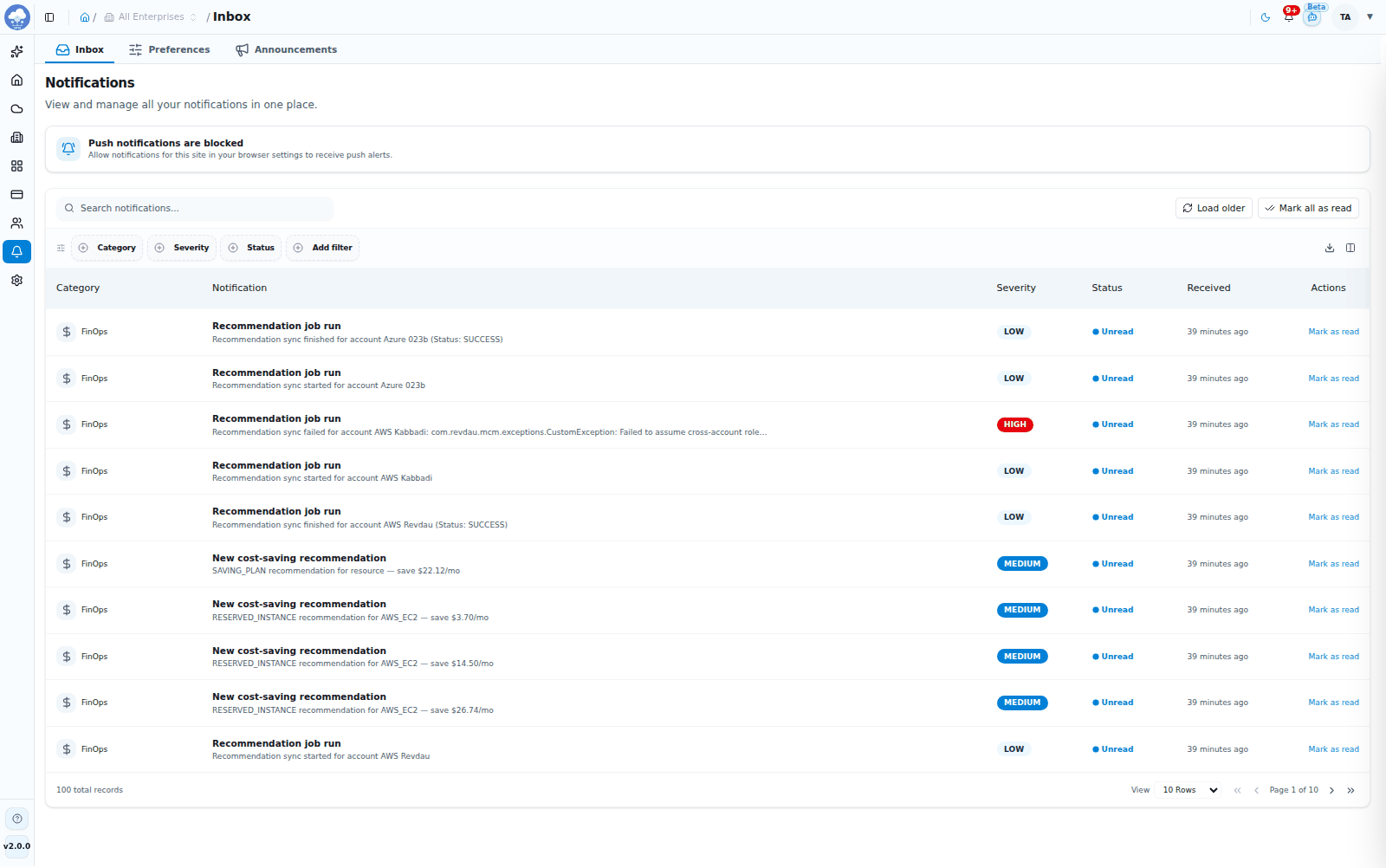Open the 10 Rows view selector
Viewport: 1386px width, 868px height.
coord(1190,790)
